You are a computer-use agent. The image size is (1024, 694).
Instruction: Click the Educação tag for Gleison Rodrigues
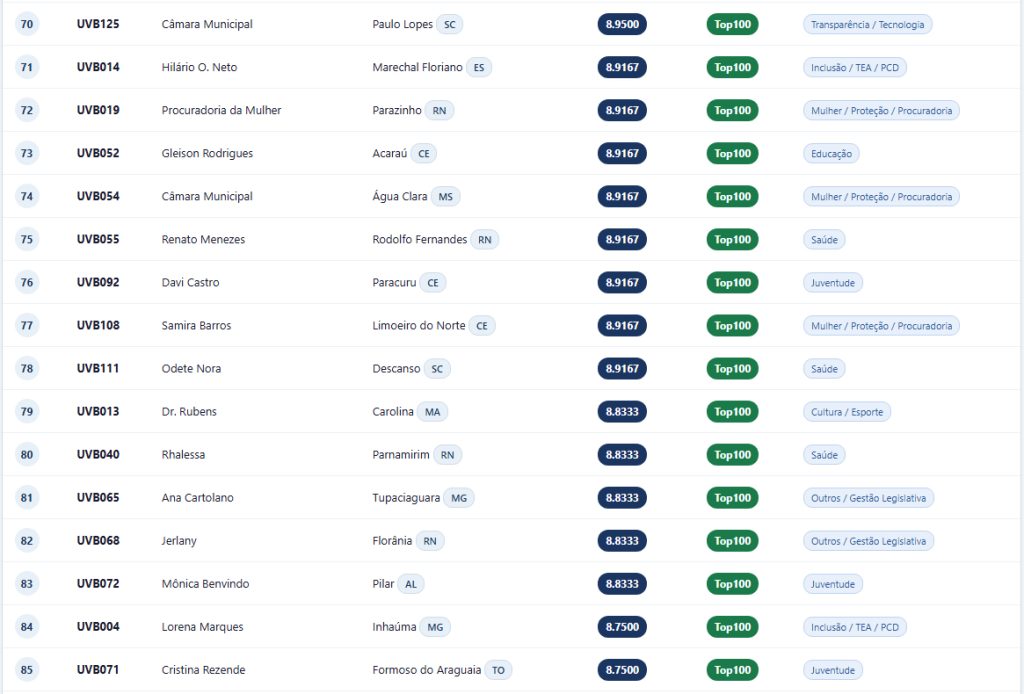pos(831,153)
